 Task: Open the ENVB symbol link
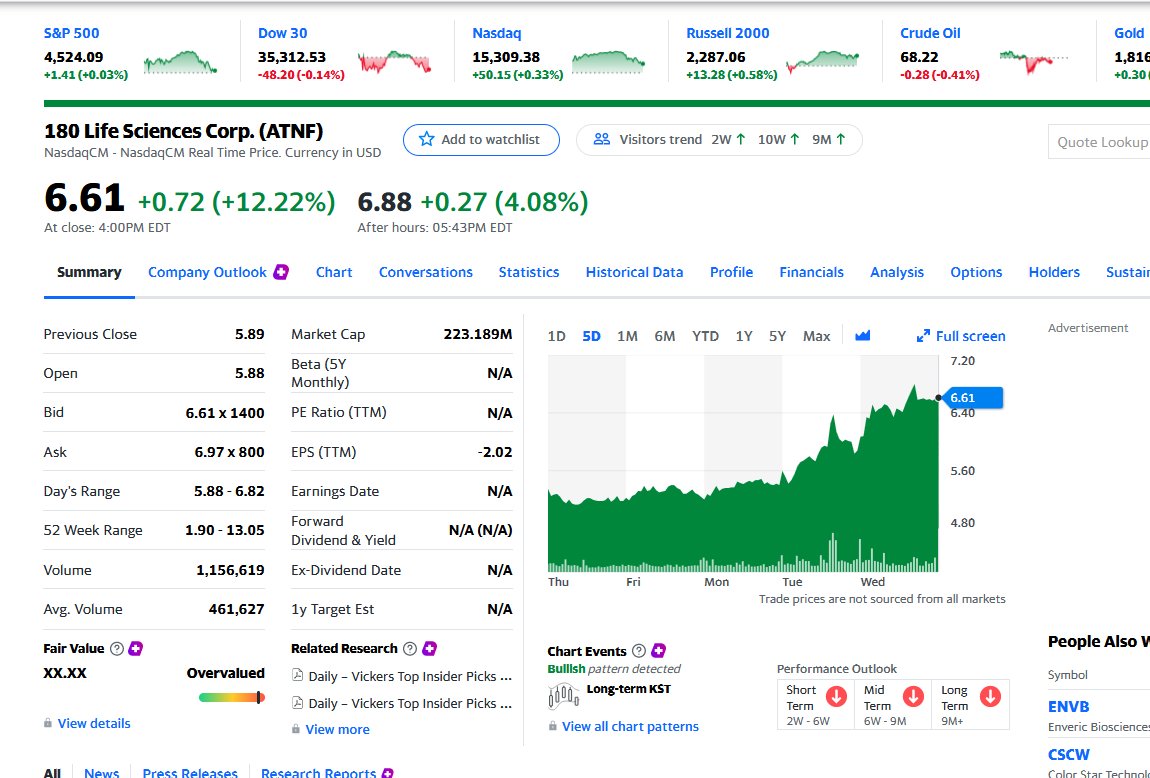[1069, 706]
